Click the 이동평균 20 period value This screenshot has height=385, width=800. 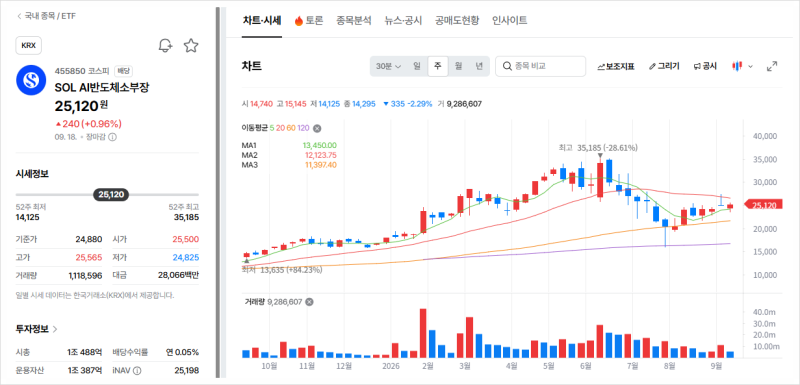point(280,128)
